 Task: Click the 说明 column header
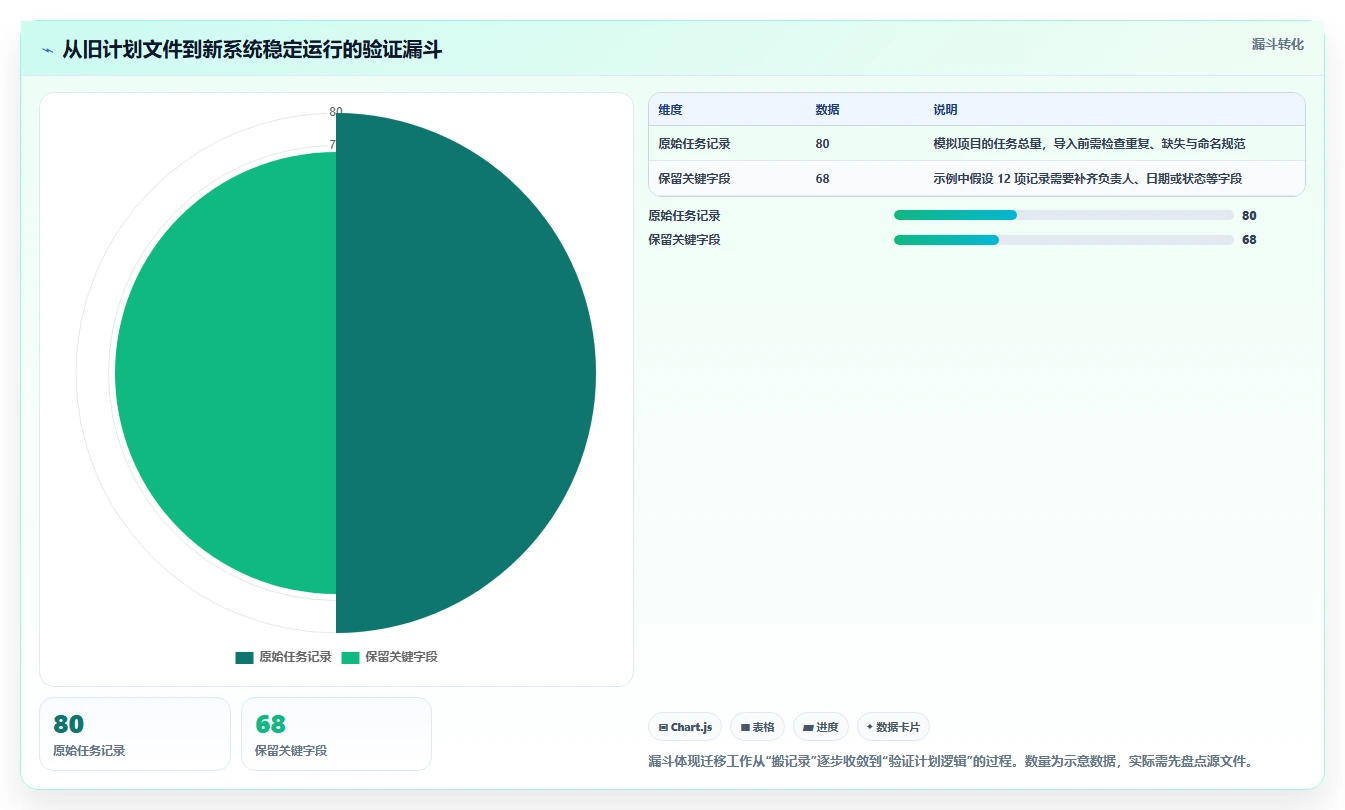pos(945,110)
